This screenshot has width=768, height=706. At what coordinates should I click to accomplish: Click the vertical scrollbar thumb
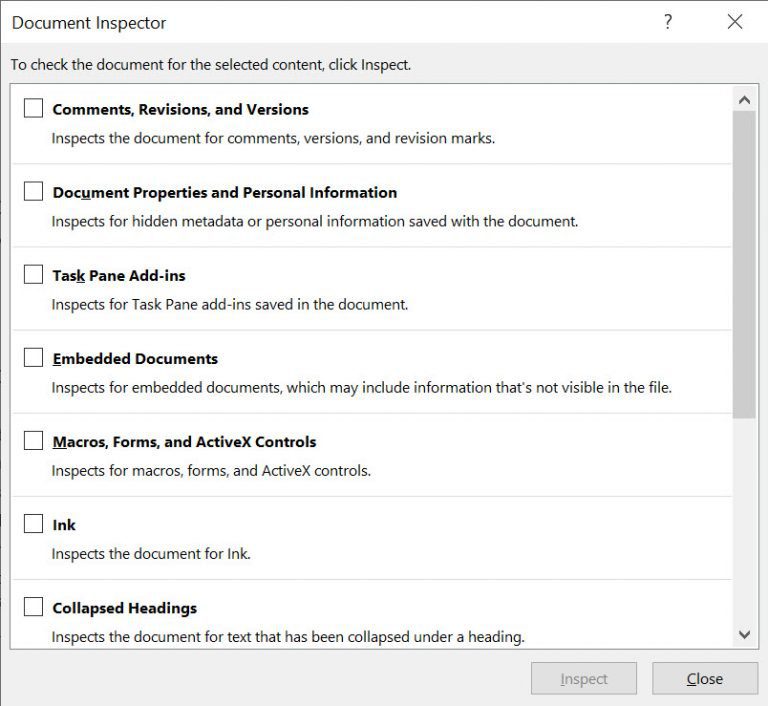tap(744, 265)
